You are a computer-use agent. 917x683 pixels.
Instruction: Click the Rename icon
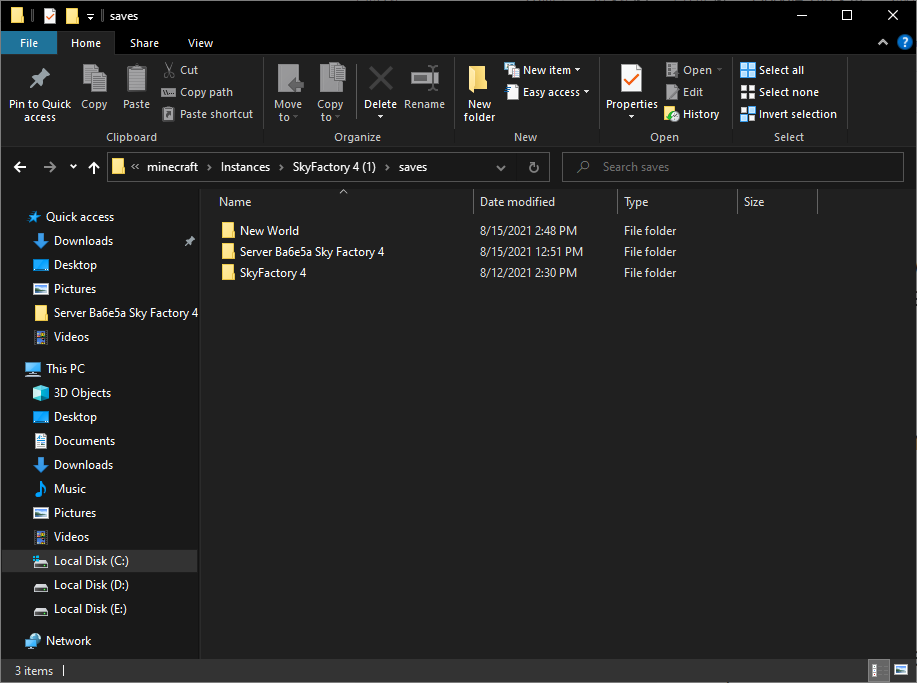[425, 78]
